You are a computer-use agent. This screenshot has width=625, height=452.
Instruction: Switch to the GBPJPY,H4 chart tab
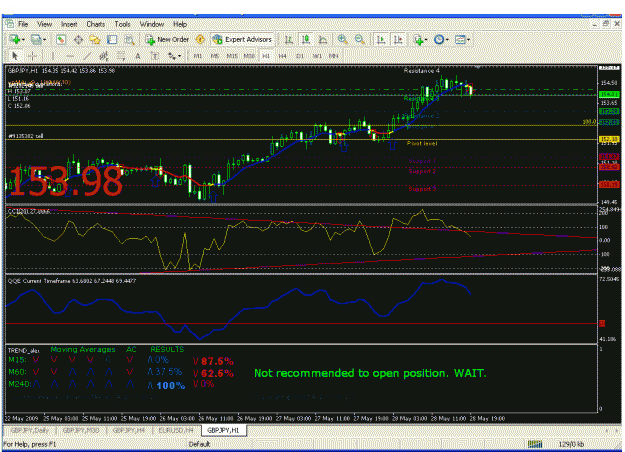128,430
